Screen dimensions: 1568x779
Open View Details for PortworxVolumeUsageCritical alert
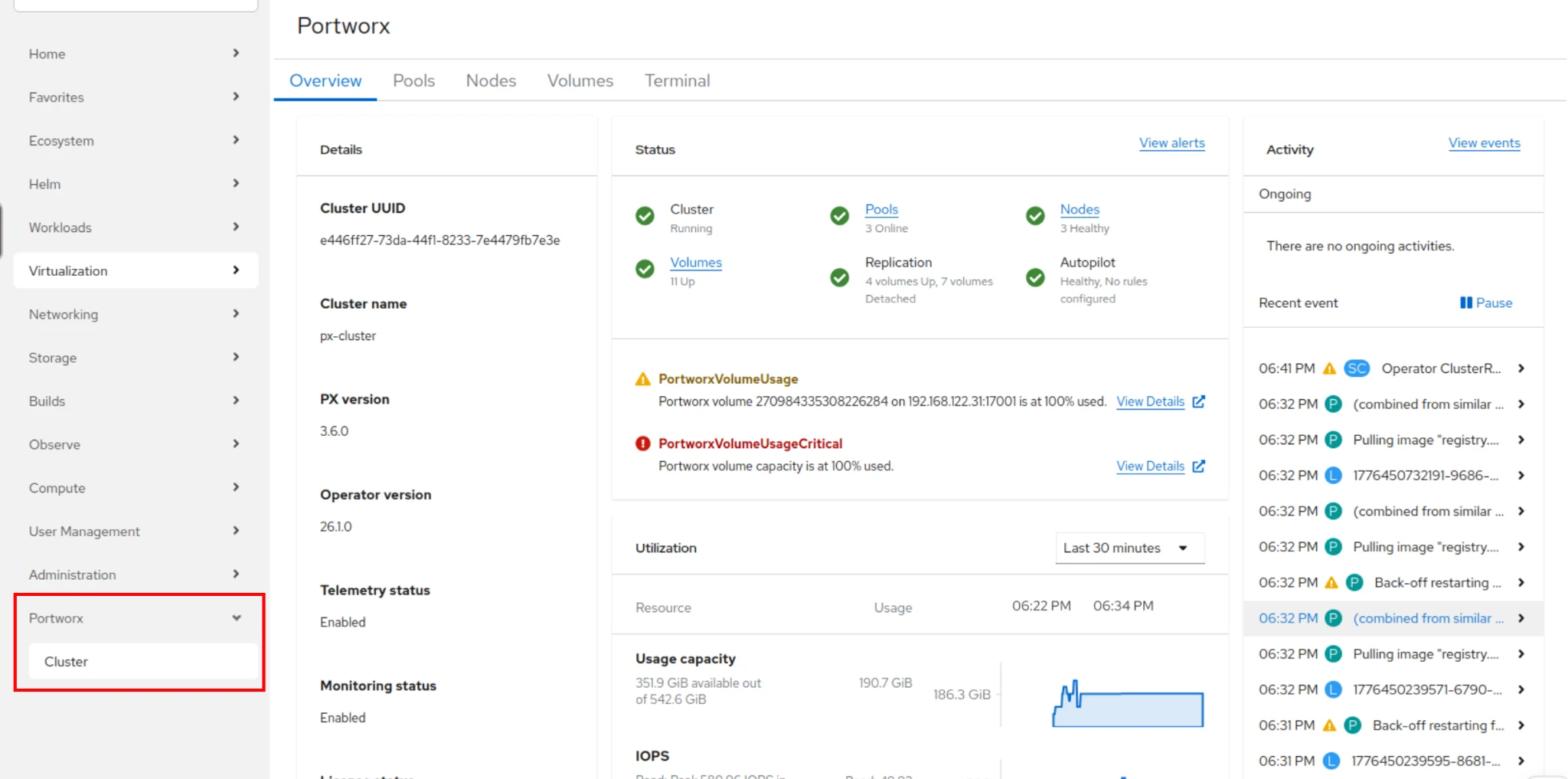click(x=1150, y=466)
